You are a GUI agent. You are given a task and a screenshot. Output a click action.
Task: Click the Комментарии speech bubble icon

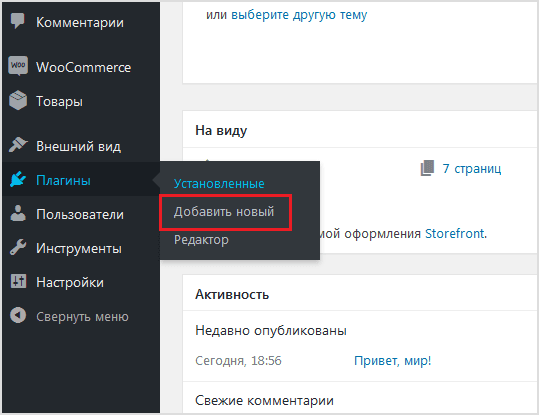click(18, 21)
